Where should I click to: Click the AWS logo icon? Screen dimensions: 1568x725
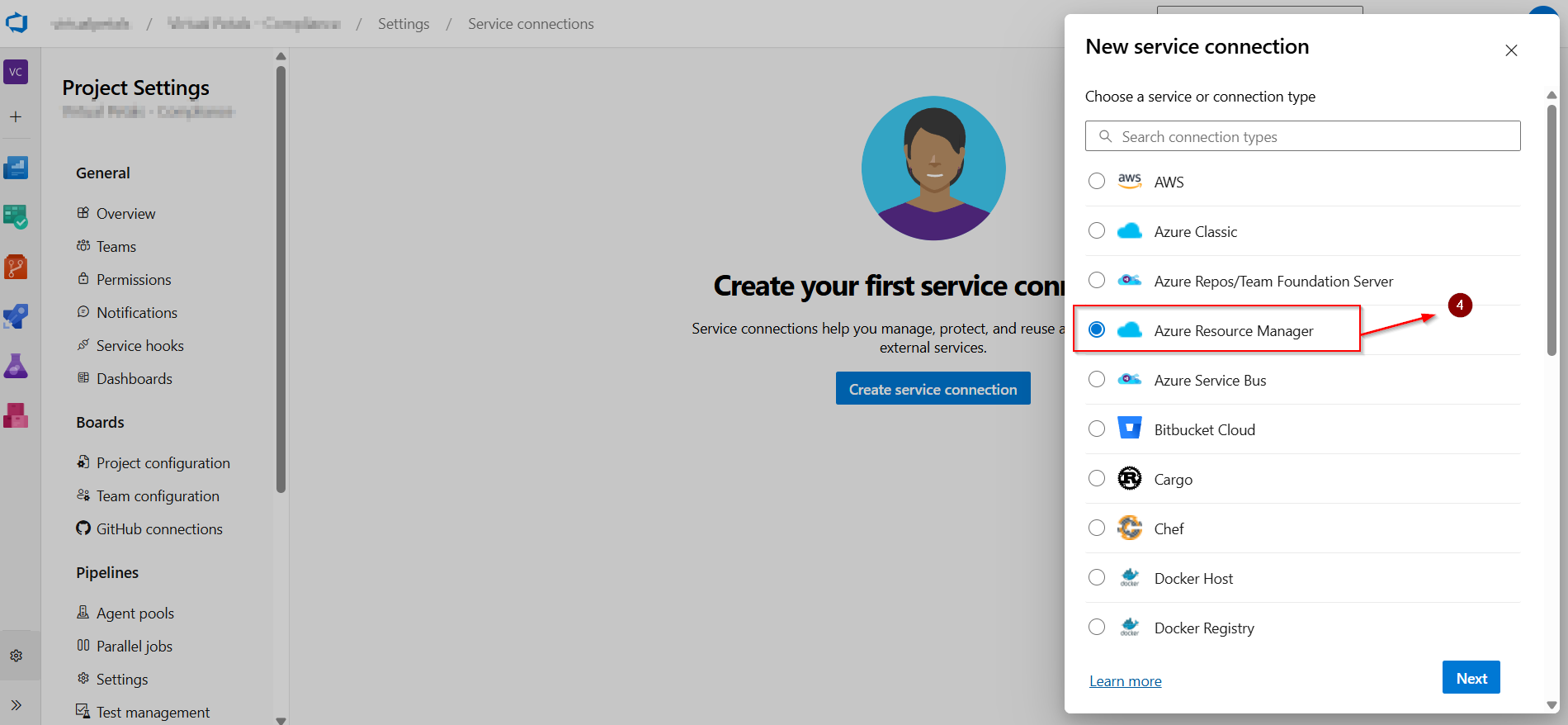pyautogui.click(x=1130, y=181)
